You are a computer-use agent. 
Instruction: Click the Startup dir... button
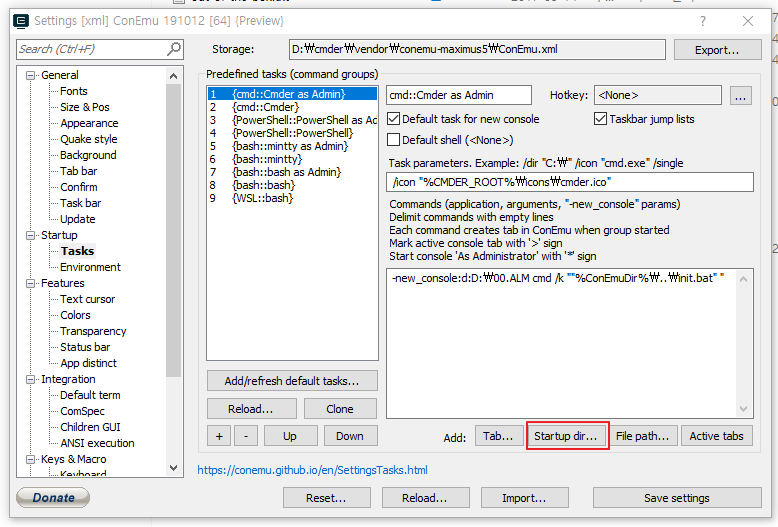(567, 436)
